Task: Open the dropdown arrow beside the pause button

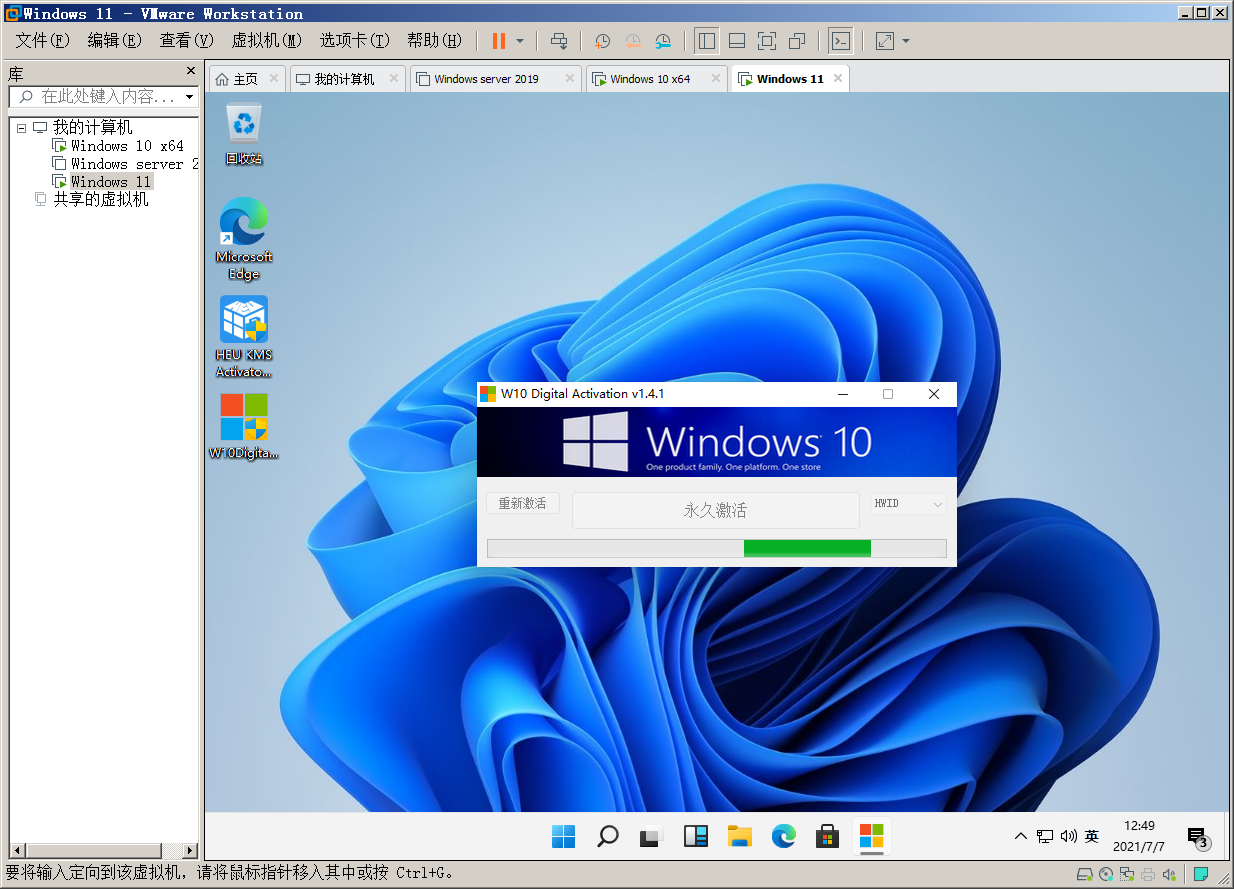Action: (520, 41)
